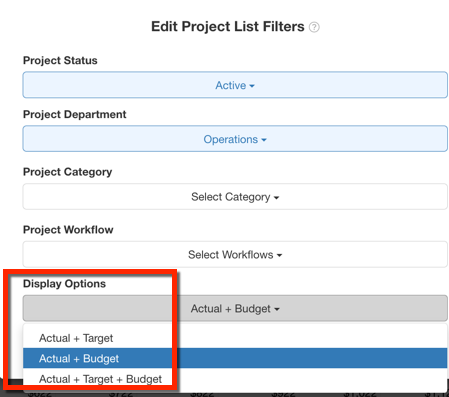
Task: Click the Project Department label
Action: pos(74,114)
